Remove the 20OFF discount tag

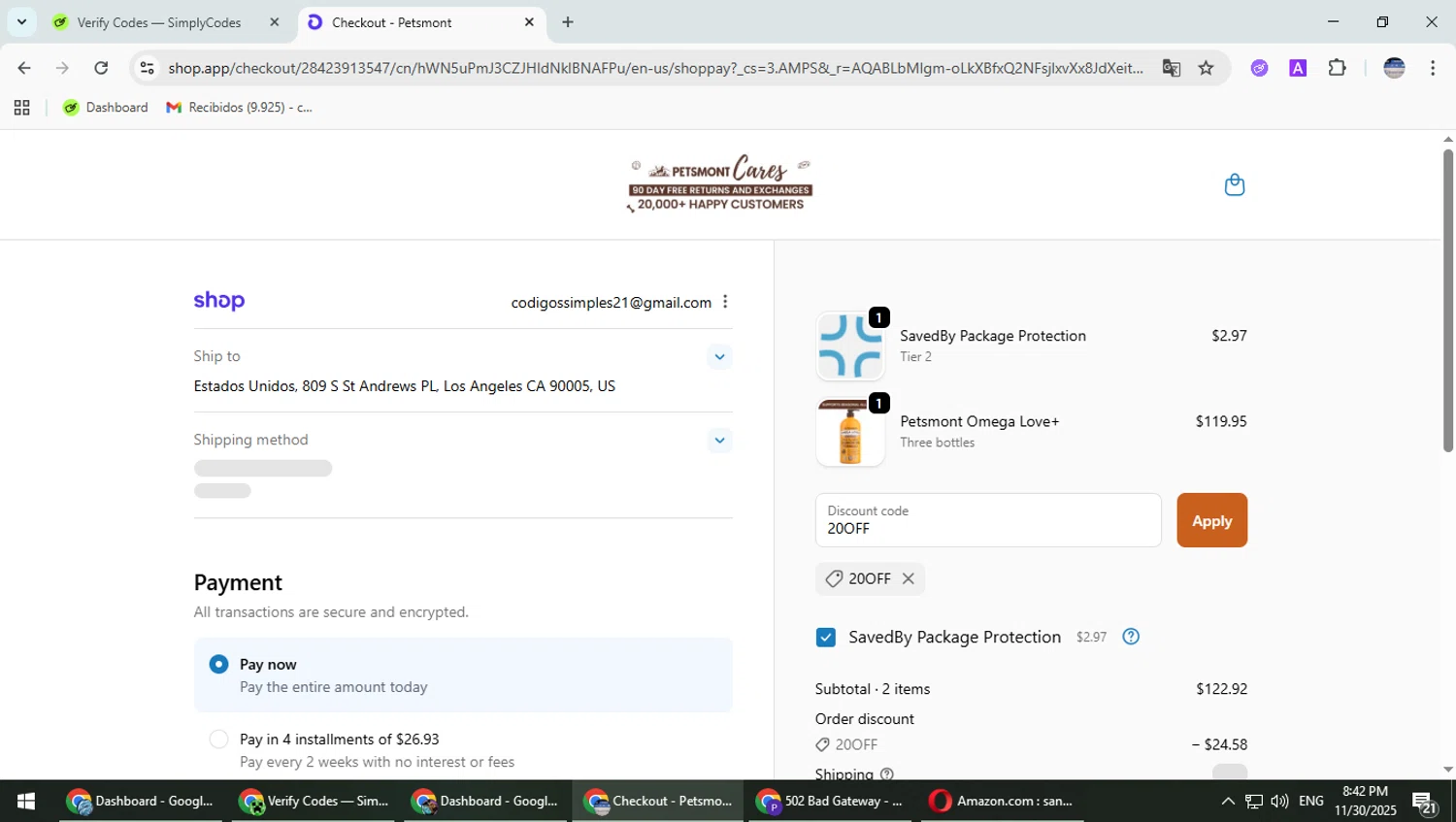click(x=908, y=578)
